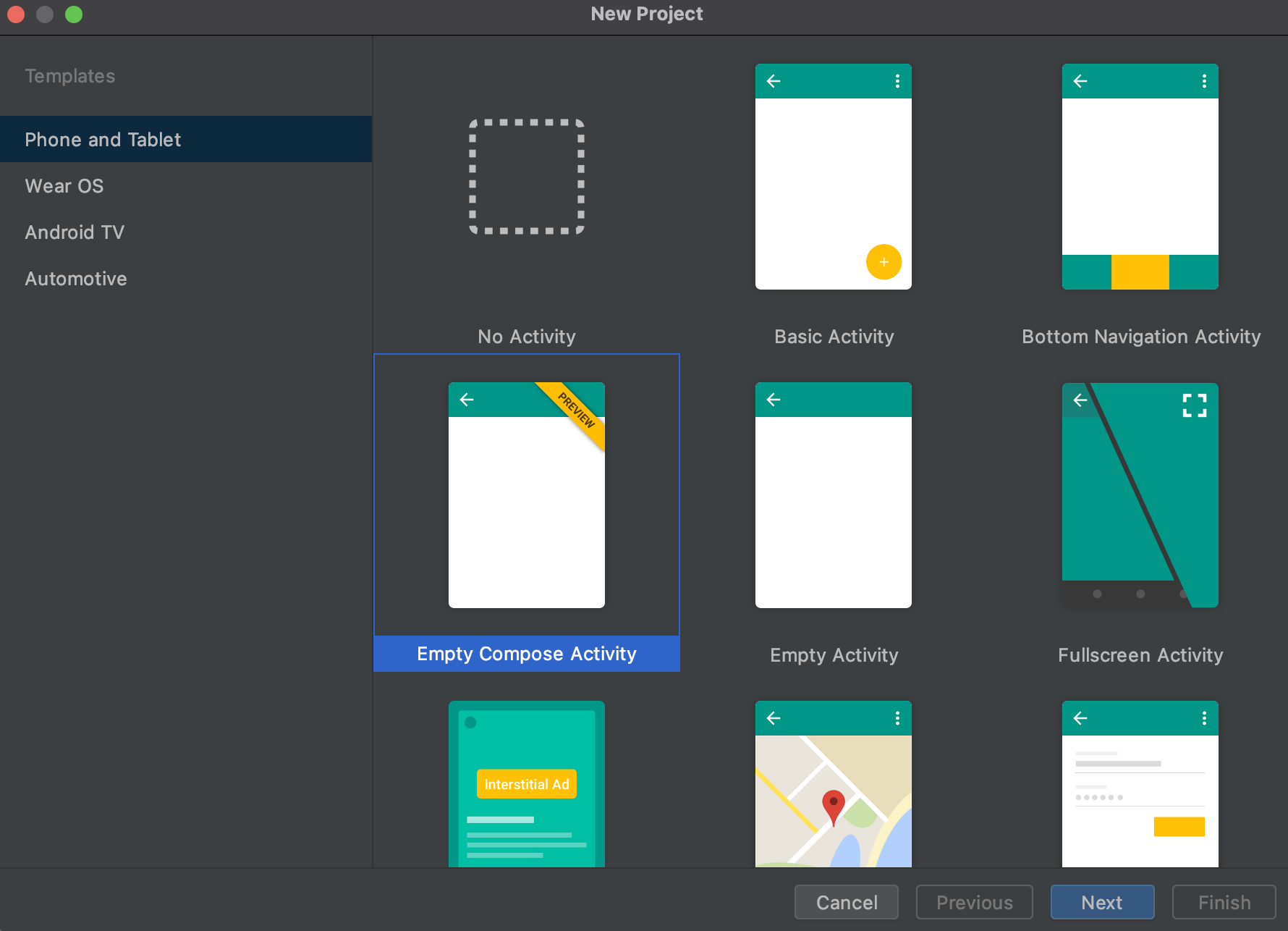Select the Empty Compose Activity preview thumbnail
1288x931 pixels.
tap(527, 495)
